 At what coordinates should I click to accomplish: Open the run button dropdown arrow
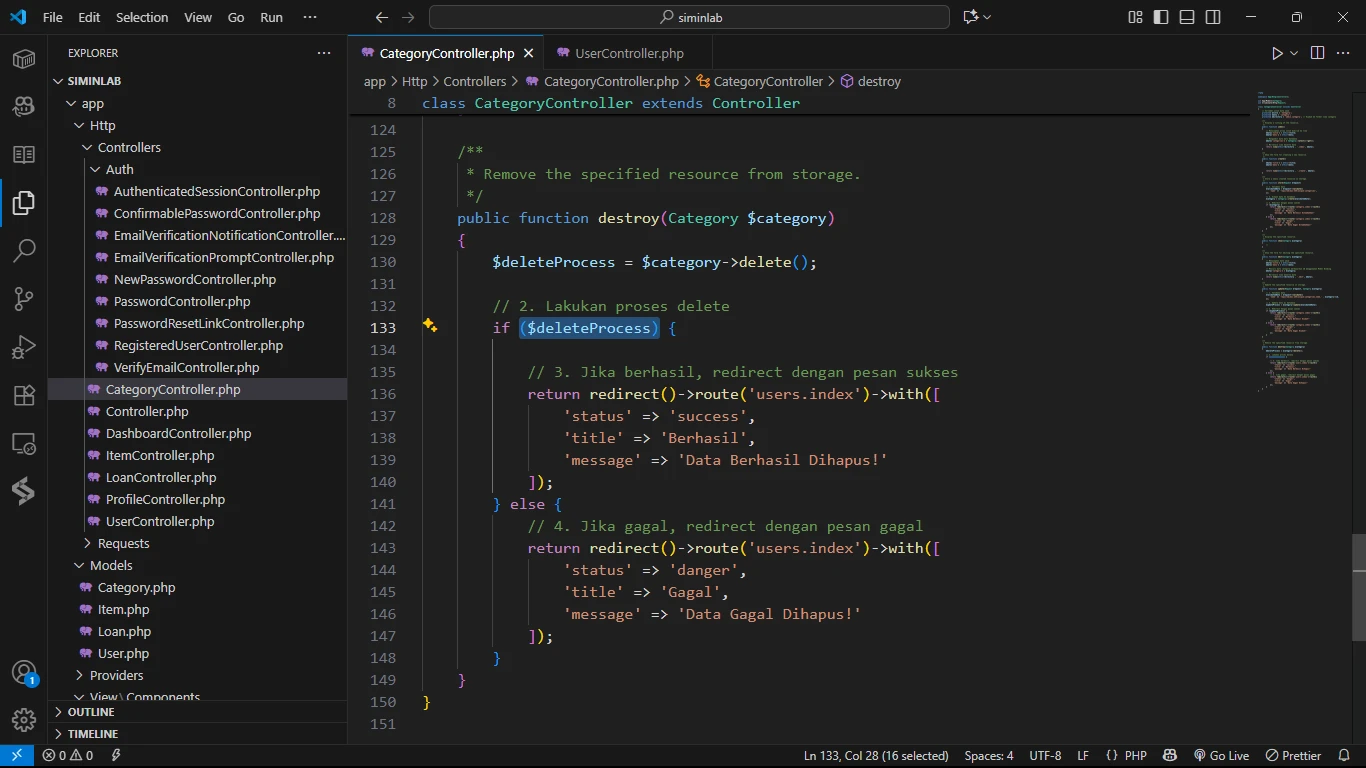[x=1294, y=53]
